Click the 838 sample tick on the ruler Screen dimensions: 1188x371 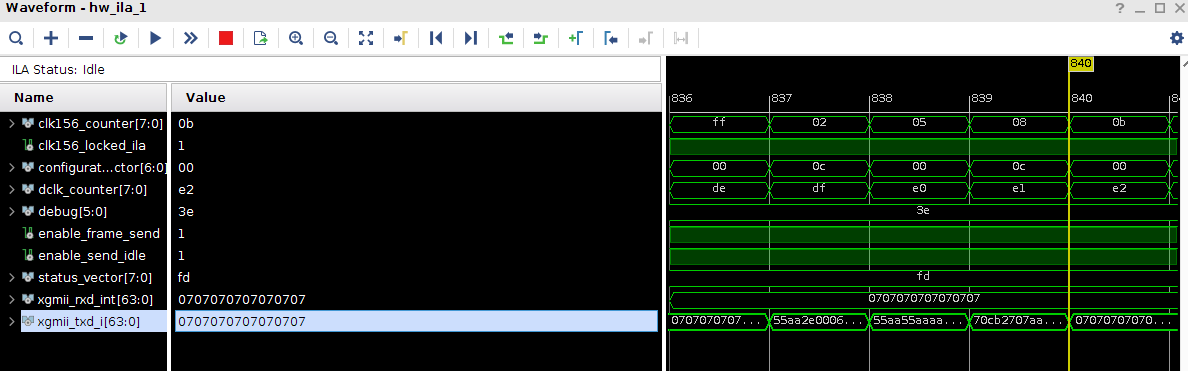(882, 98)
